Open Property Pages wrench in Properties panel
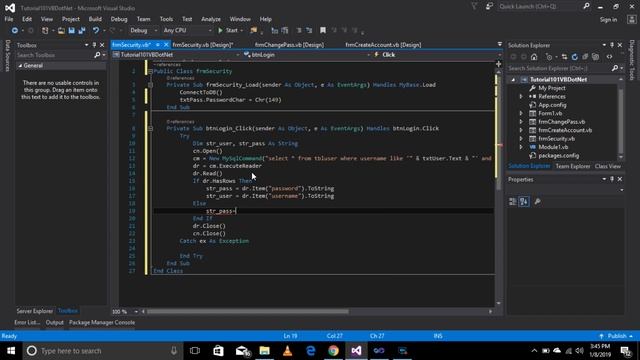This screenshot has width=640, height=360. [x=538, y=201]
